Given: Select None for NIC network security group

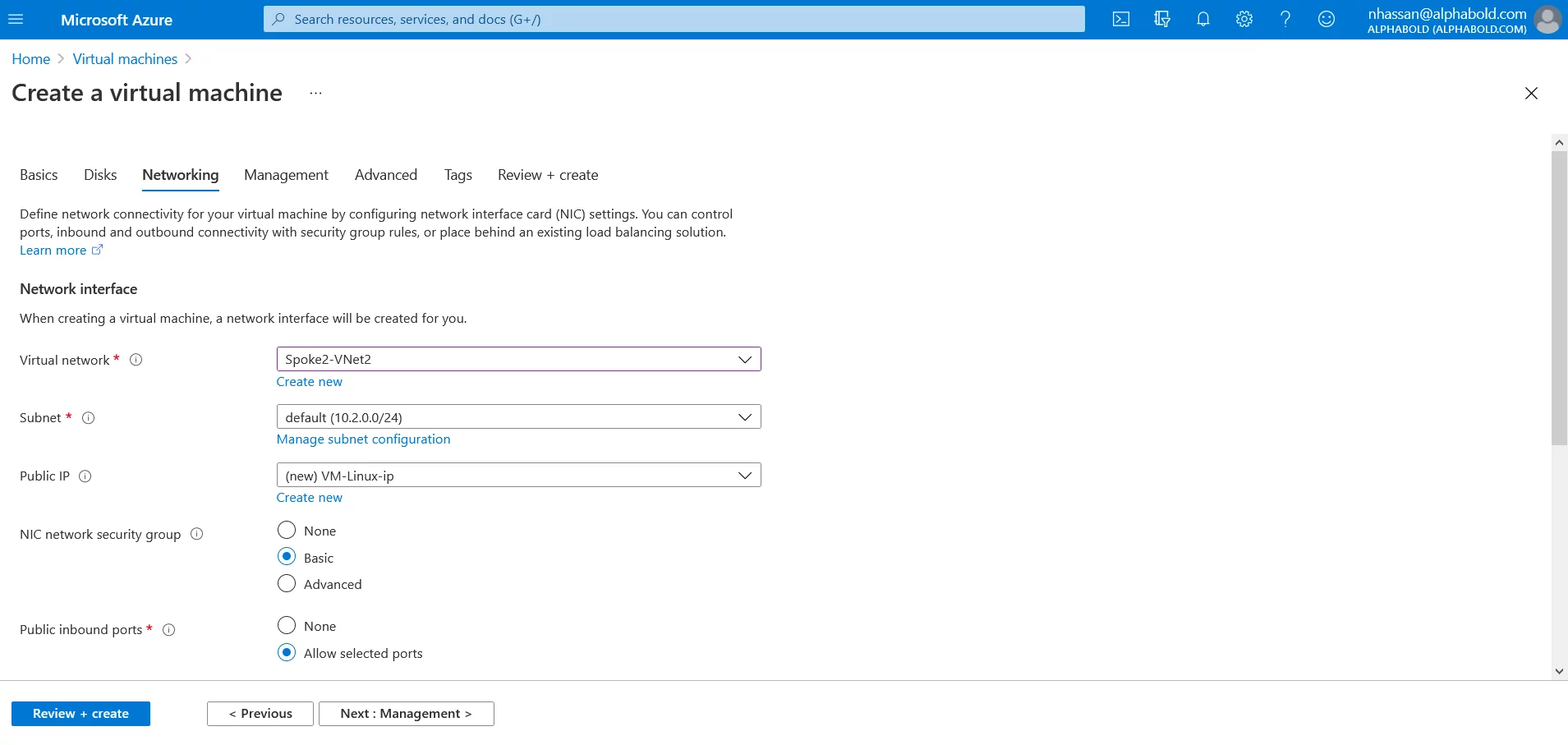Looking at the screenshot, I should (287, 530).
